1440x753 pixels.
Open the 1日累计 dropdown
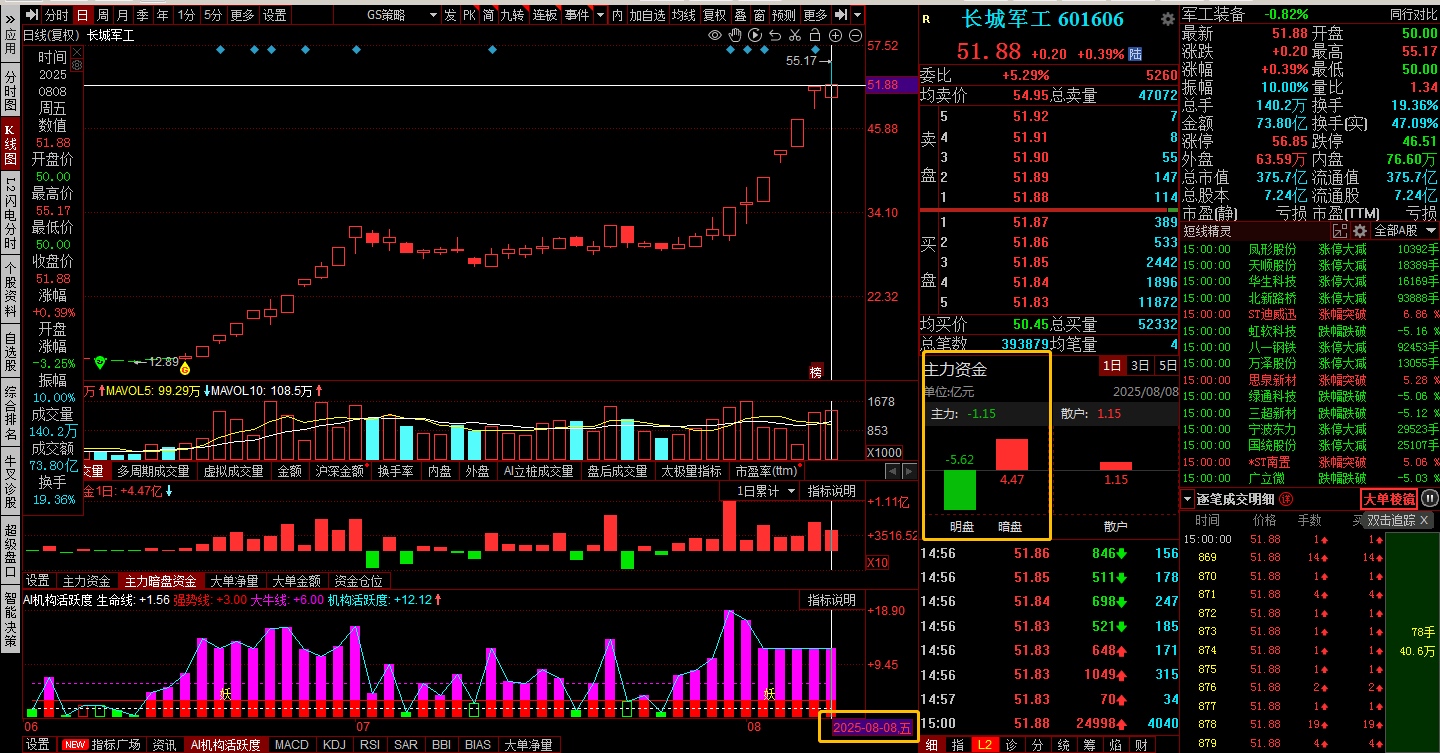[766, 491]
